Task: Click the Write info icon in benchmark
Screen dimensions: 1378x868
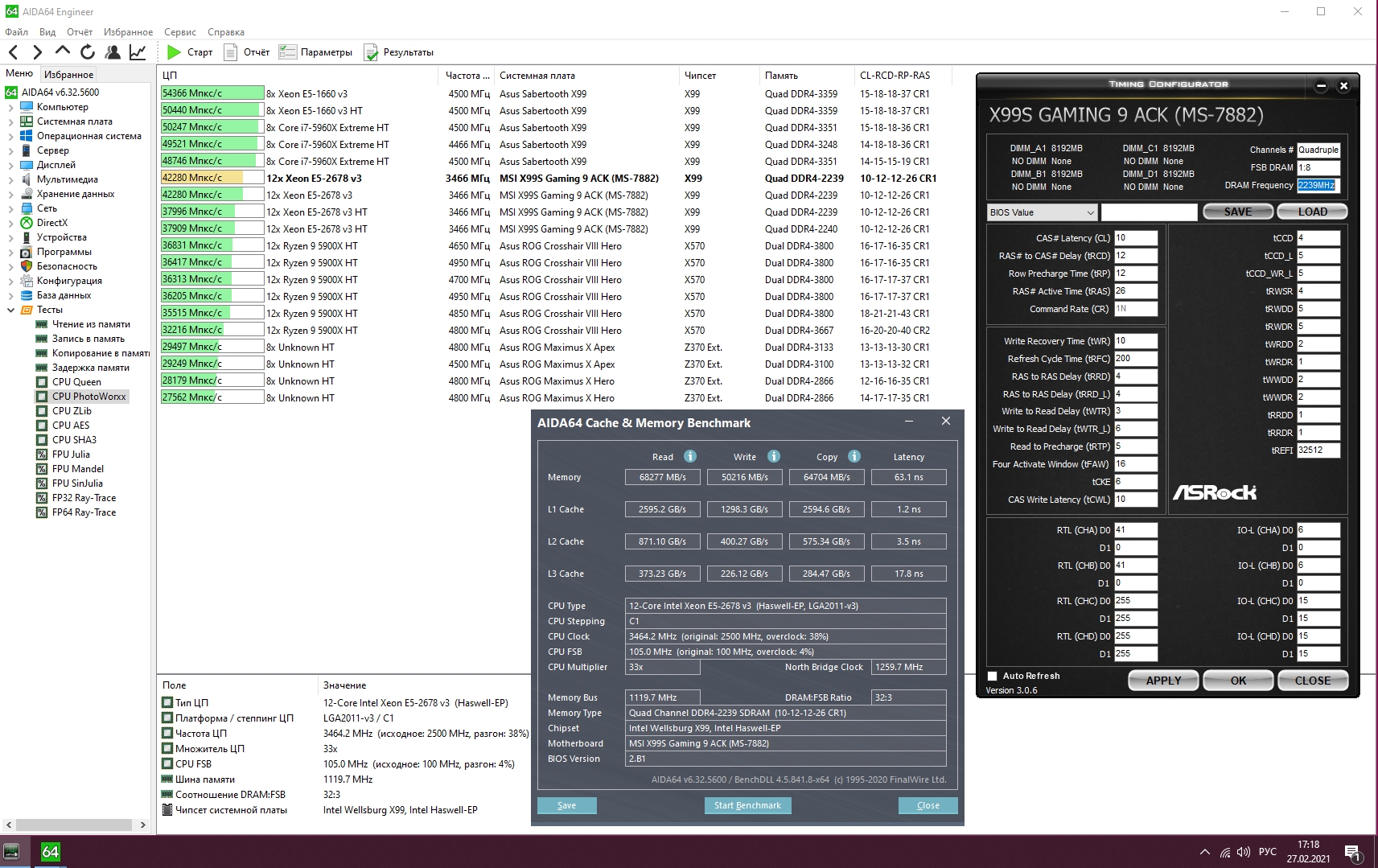Action: pyautogui.click(x=774, y=456)
